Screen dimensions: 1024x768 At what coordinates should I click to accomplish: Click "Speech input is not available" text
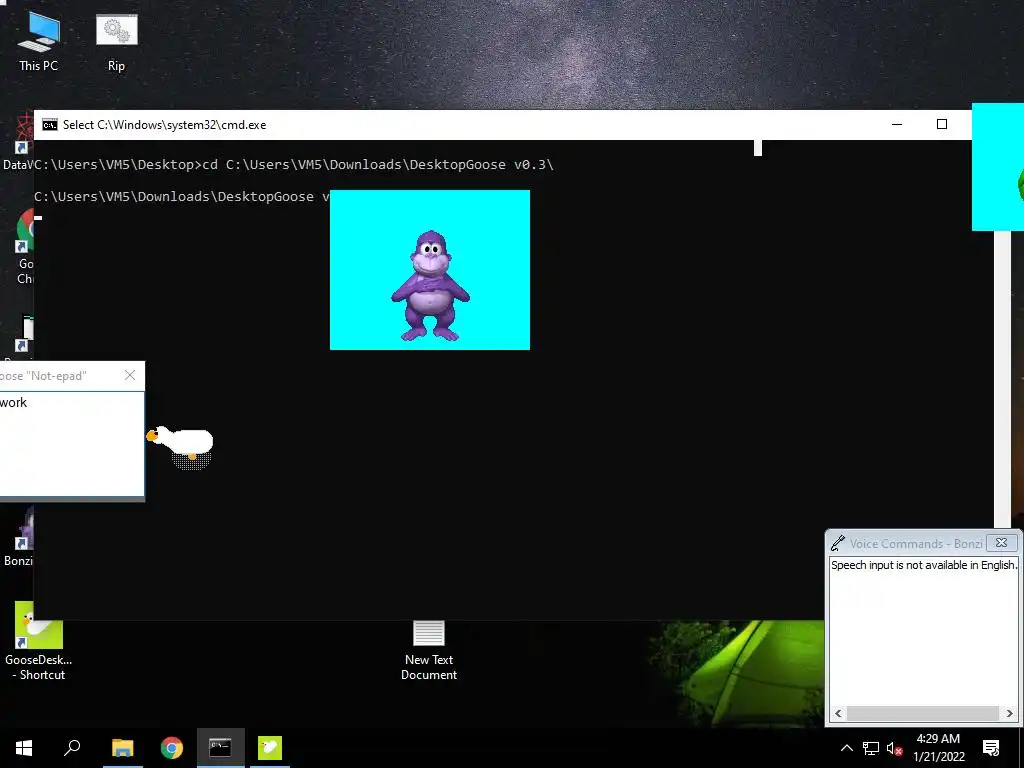click(x=923, y=565)
